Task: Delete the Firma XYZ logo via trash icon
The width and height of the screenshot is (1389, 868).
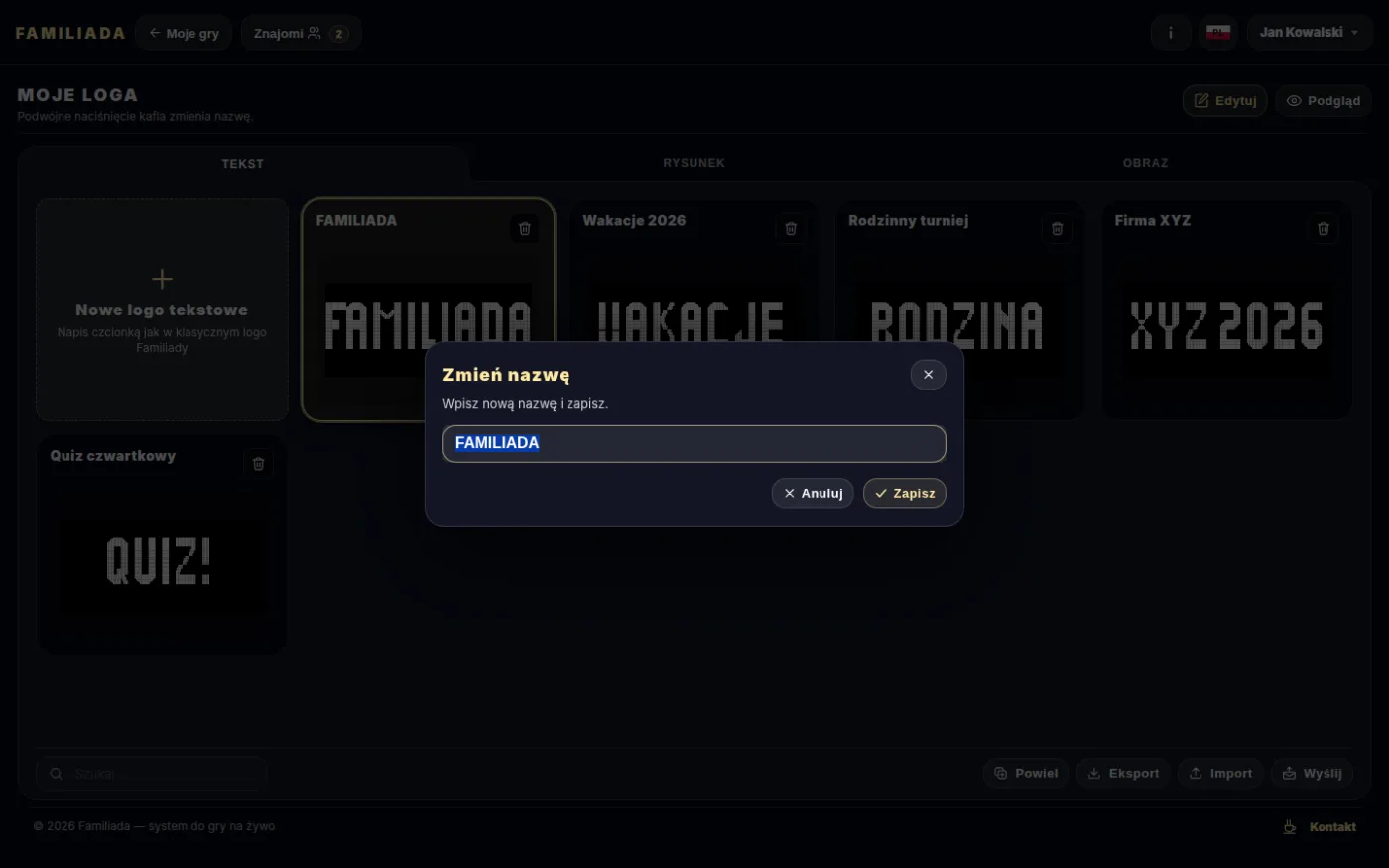Action: (1323, 229)
